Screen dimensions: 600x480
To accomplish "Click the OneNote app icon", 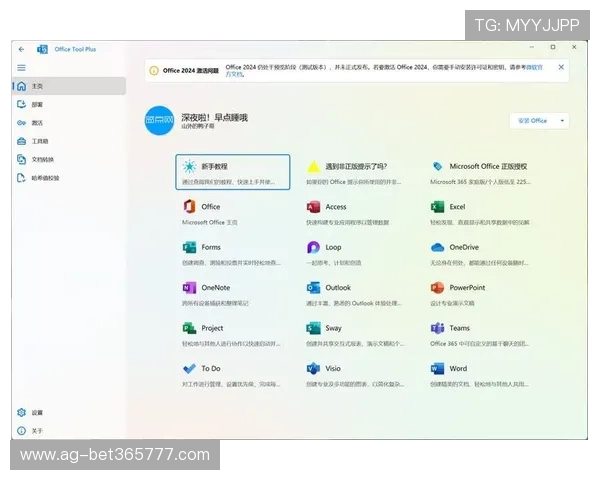I will pyautogui.click(x=189, y=287).
